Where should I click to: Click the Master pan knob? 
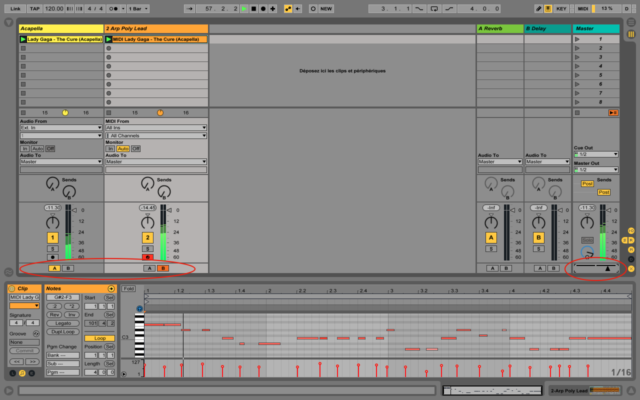[587, 222]
